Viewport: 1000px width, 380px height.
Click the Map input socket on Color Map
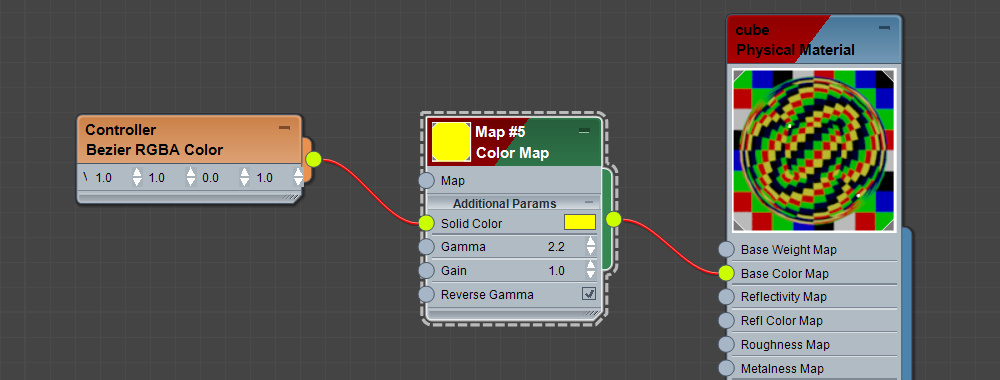pyautogui.click(x=426, y=180)
